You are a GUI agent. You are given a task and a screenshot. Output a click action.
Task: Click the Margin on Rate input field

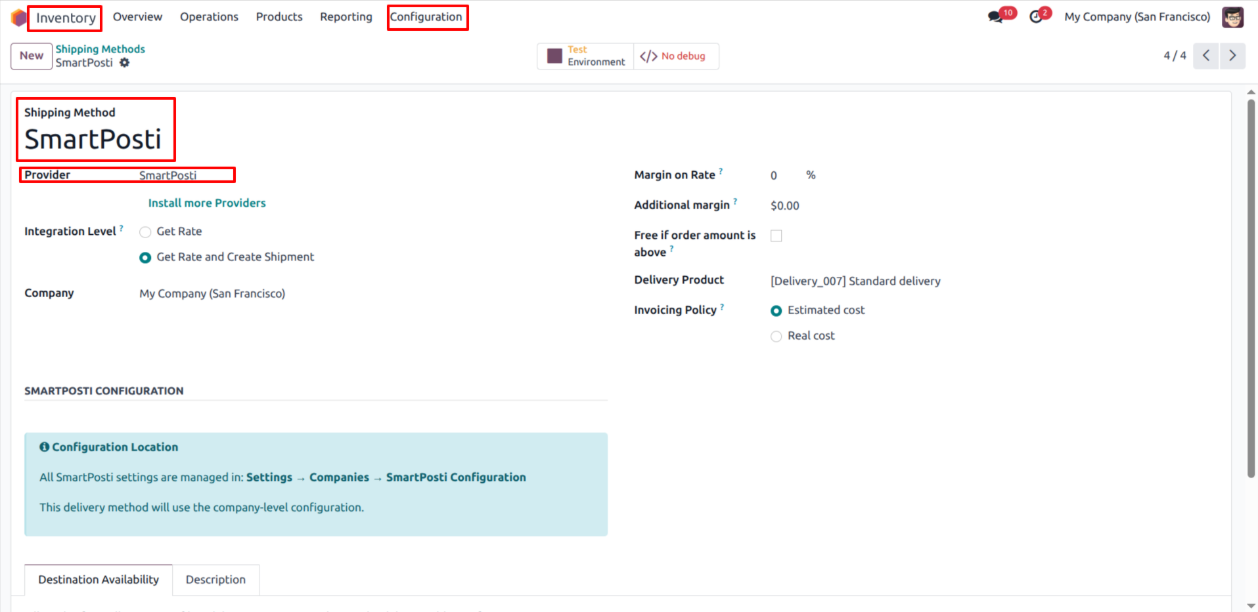coord(783,176)
